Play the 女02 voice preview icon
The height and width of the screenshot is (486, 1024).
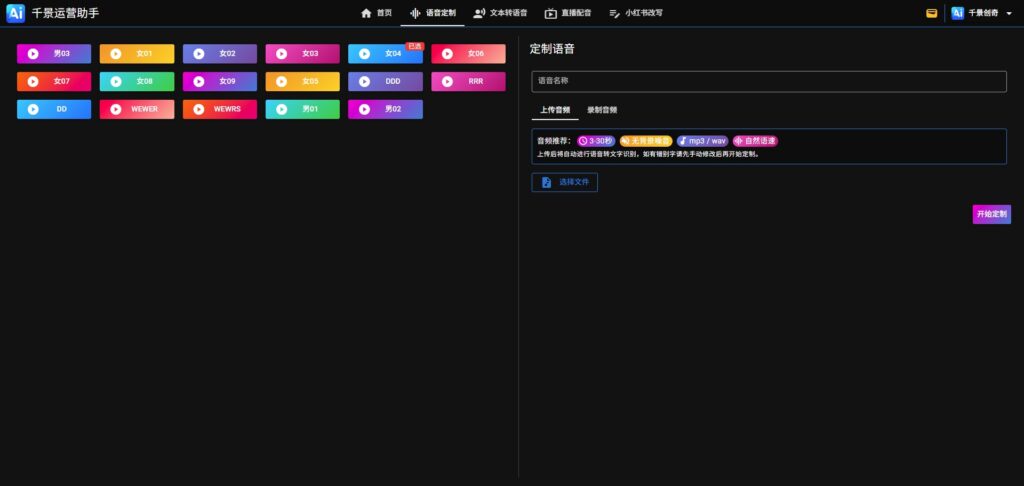click(199, 54)
